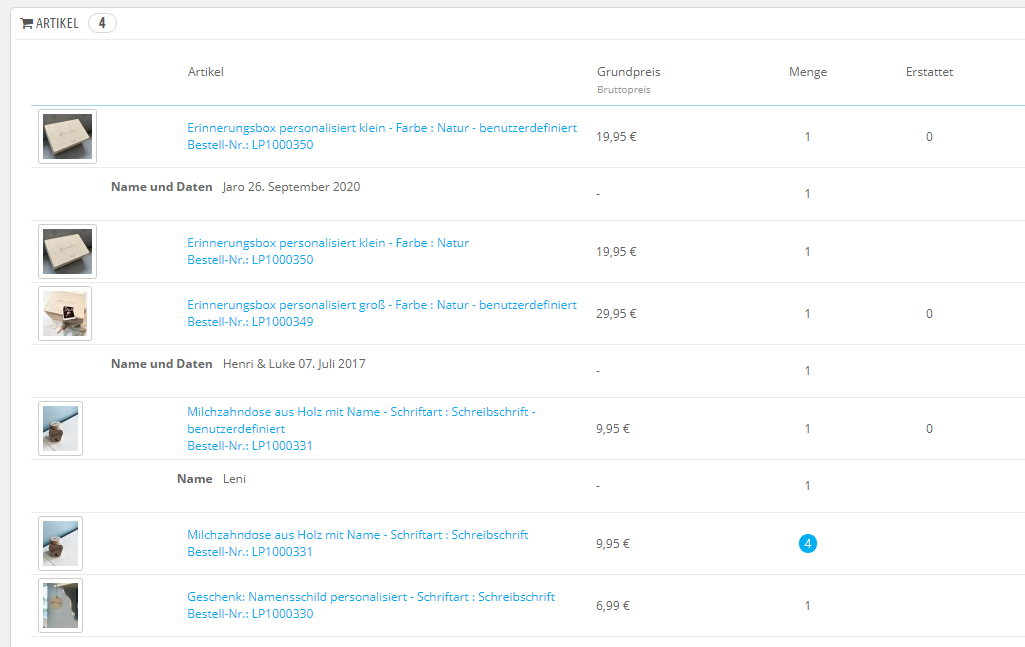
Task: Click the article count badge showing 4
Action: click(x=102, y=23)
